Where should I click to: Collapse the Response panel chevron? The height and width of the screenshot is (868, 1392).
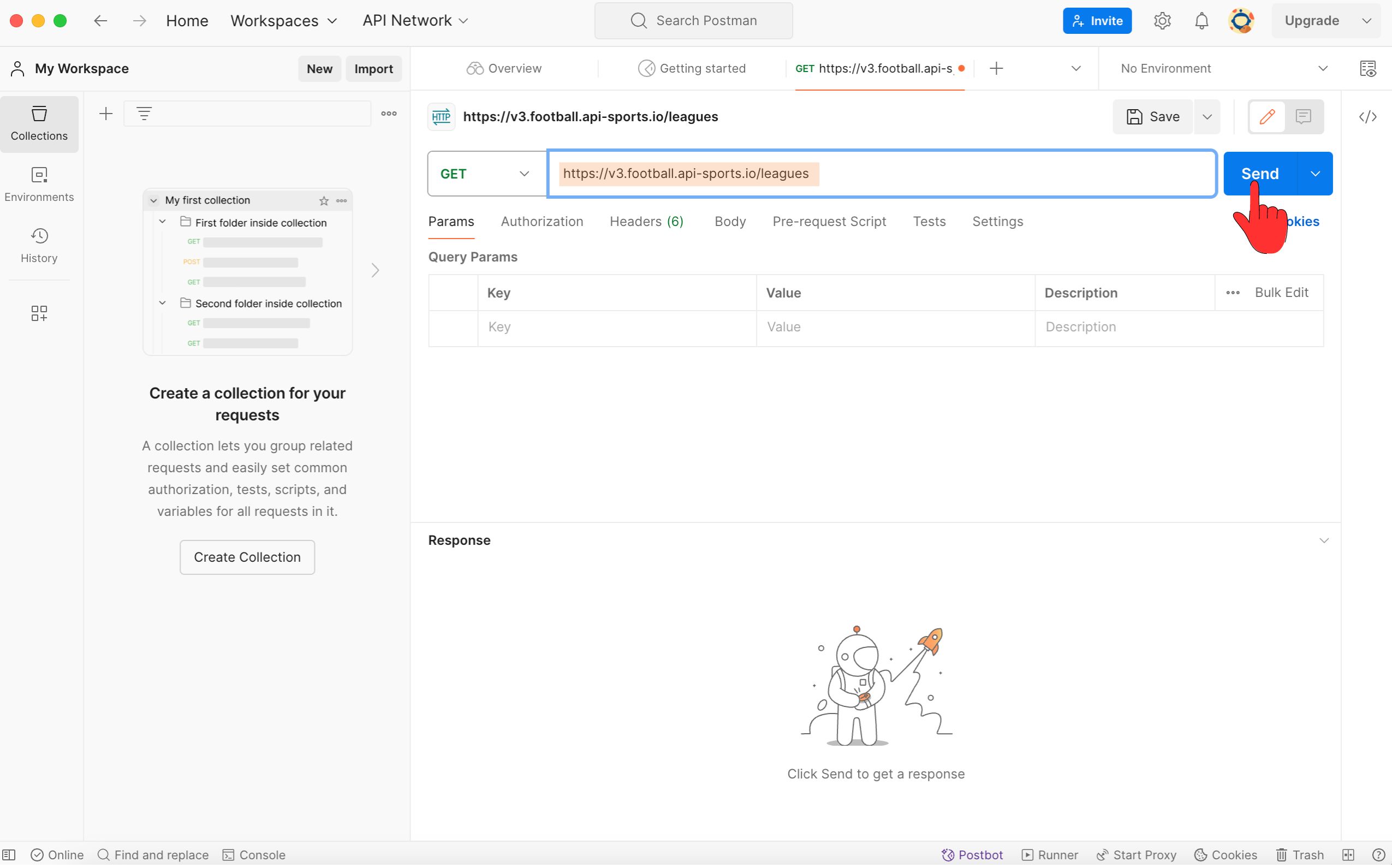1324,541
